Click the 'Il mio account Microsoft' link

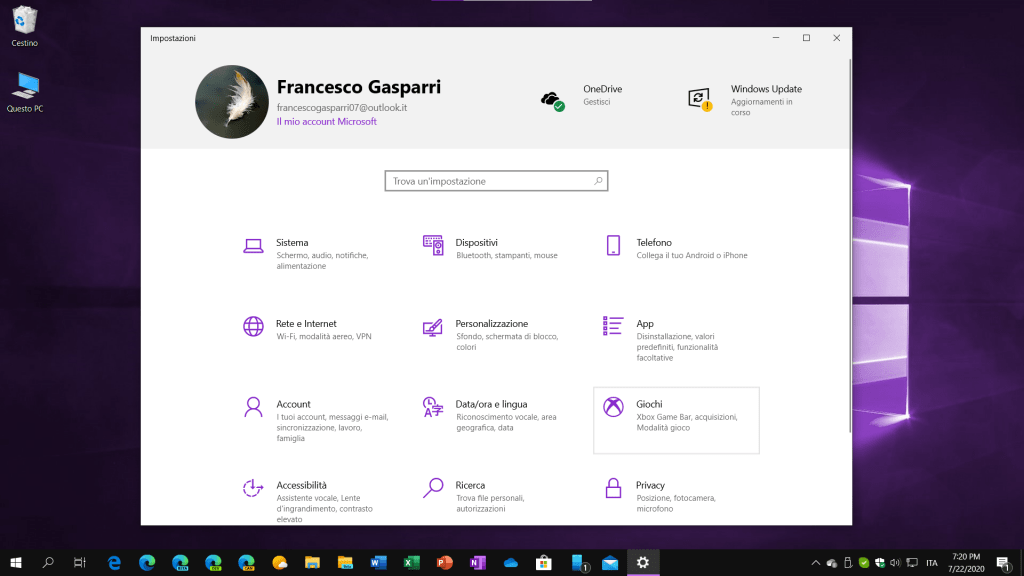pyautogui.click(x=326, y=122)
